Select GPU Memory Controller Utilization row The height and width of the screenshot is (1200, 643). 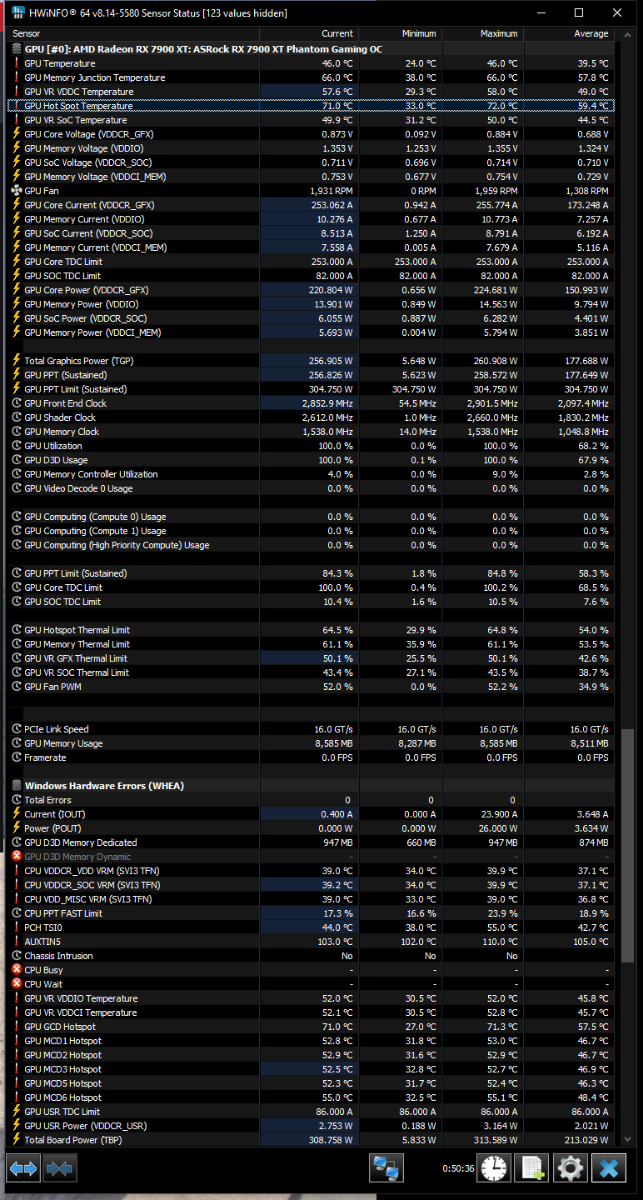pyautogui.click(x=313, y=474)
